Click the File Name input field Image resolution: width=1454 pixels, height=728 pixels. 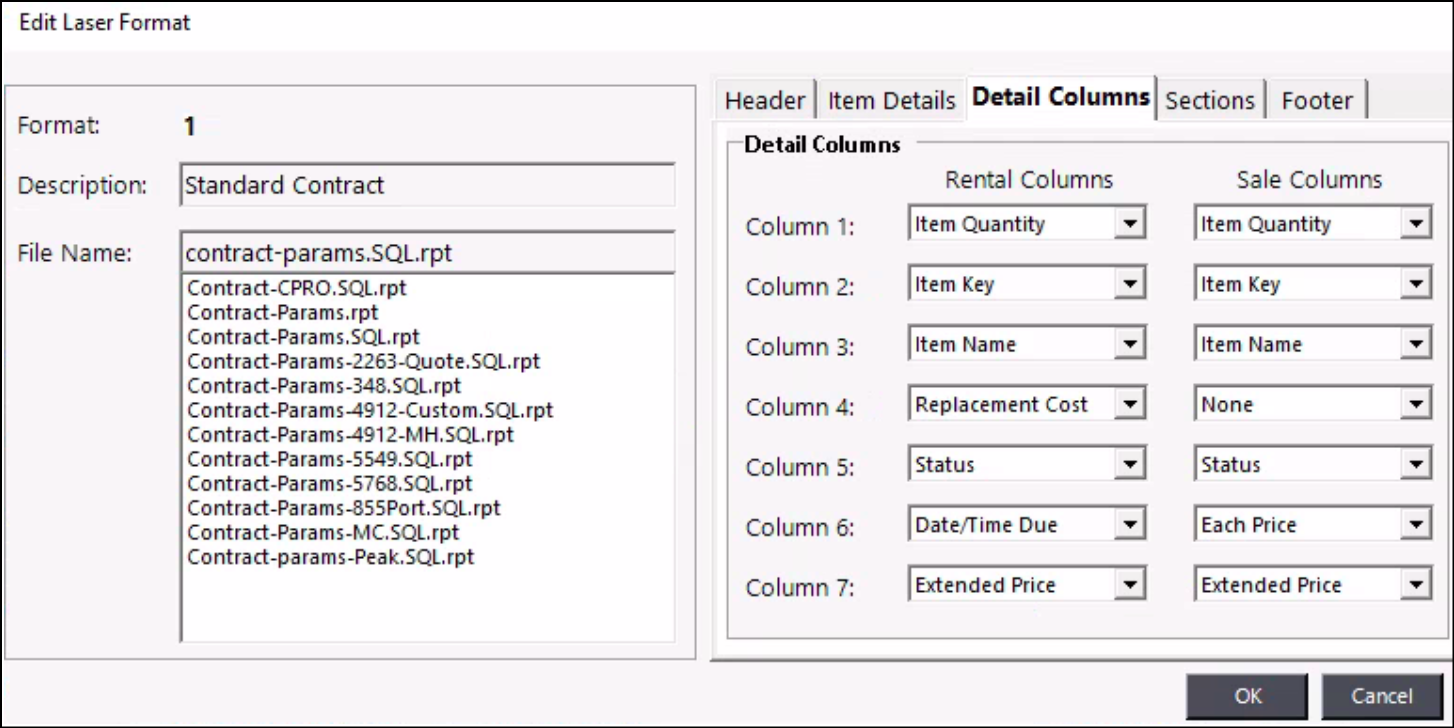[427, 253]
